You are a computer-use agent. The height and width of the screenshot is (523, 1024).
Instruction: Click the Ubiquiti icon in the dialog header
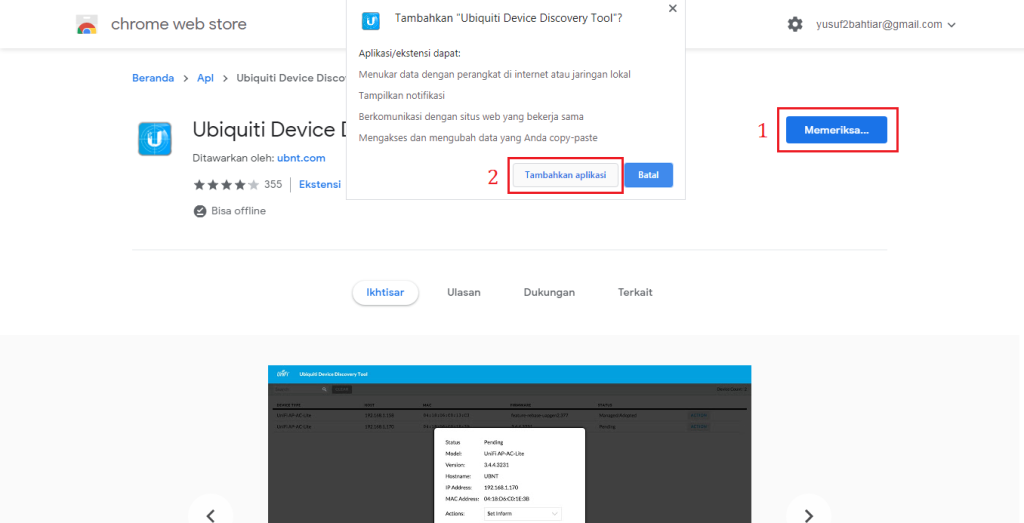(x=371, y=20)
